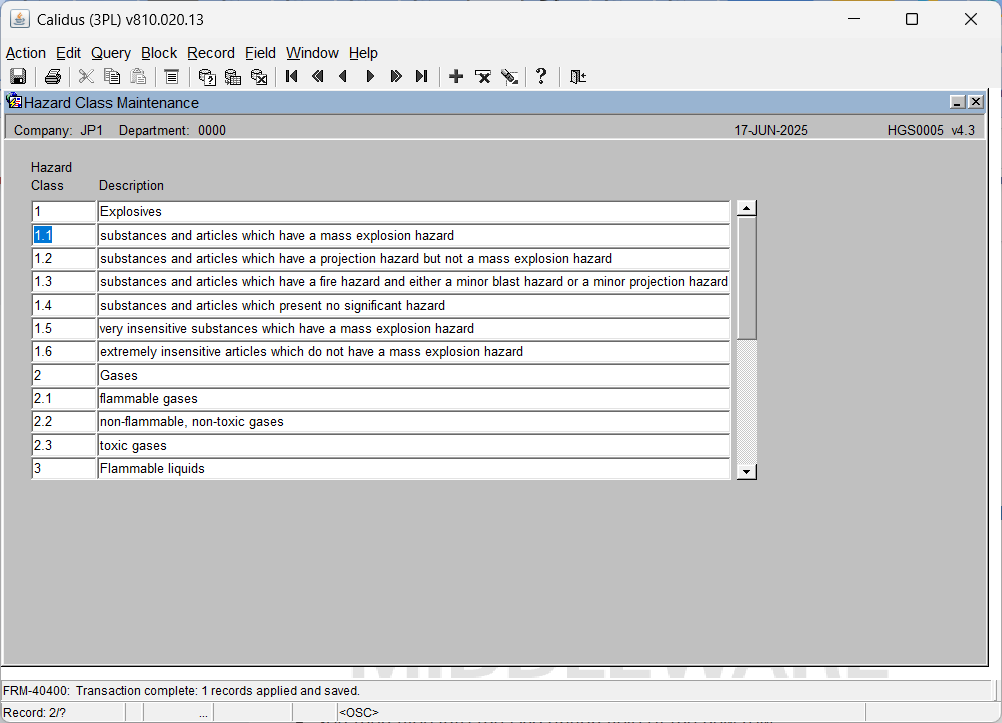Click the Clear Record eraser icon
Image resolution: width=1002 pixels, height=723 pixels.
coord(509,77)
